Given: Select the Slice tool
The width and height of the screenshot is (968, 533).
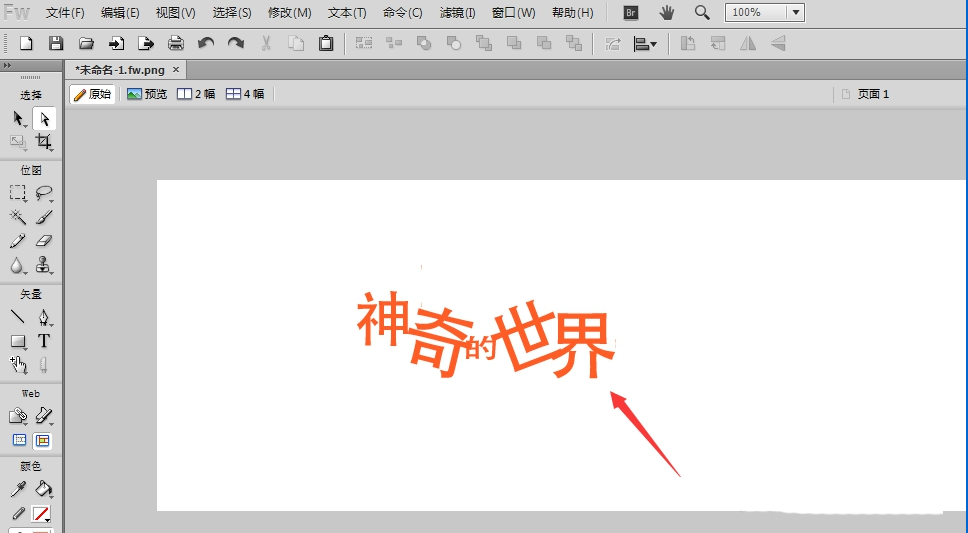Looking at the screenshot, I should (44, 416).
